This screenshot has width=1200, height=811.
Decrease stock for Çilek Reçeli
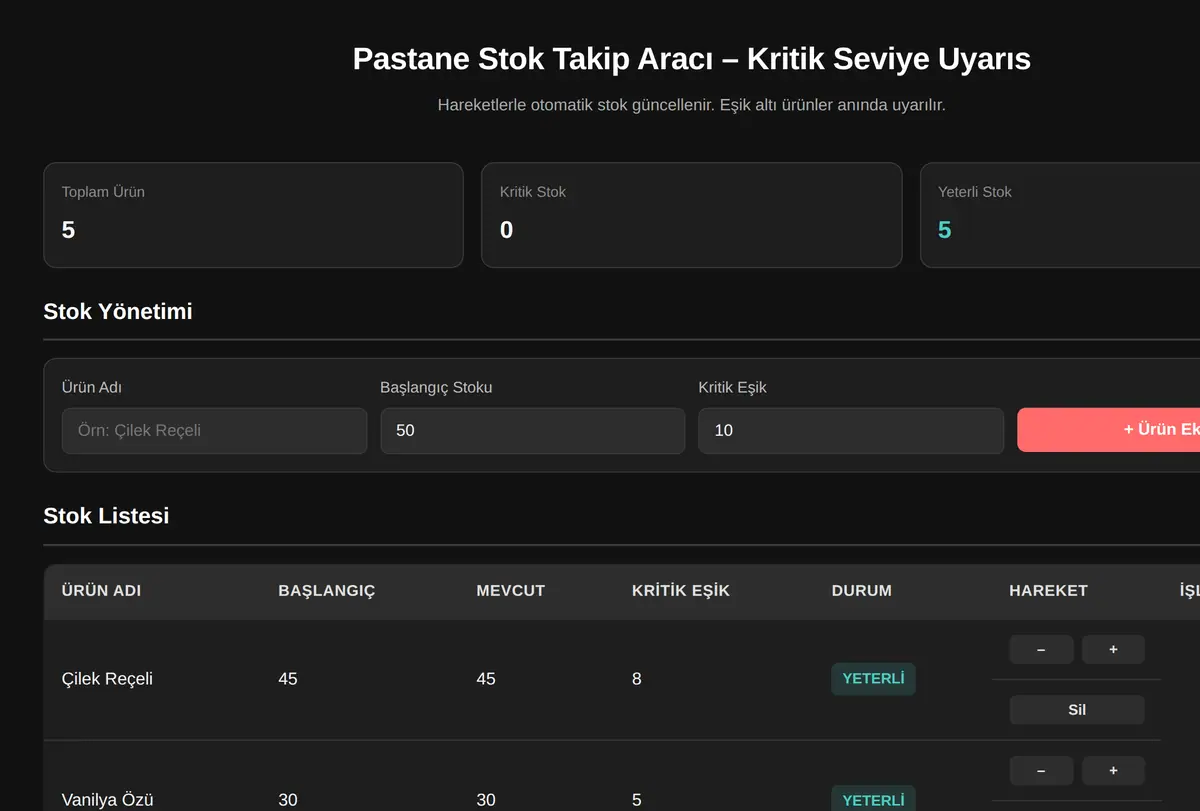[1041, 650]
